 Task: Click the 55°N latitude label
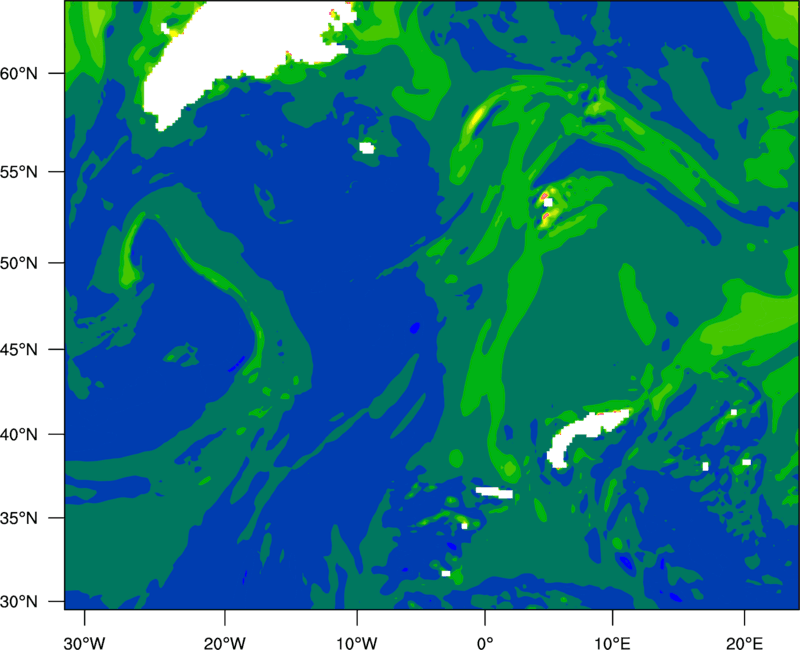click(x=19, y=172)
